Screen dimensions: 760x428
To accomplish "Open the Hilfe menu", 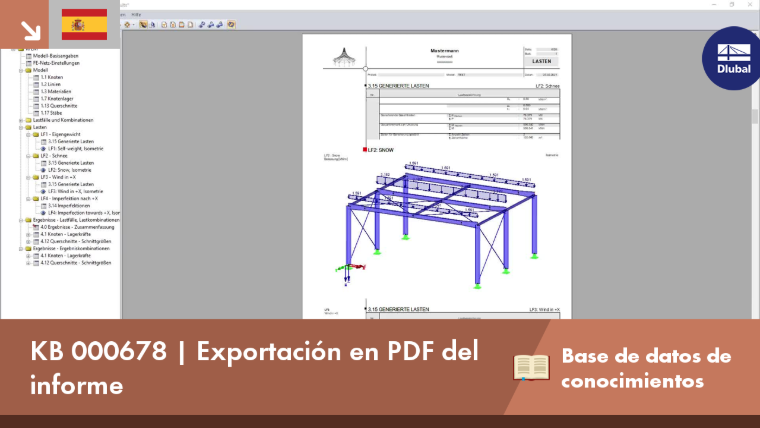I will 136,15.
